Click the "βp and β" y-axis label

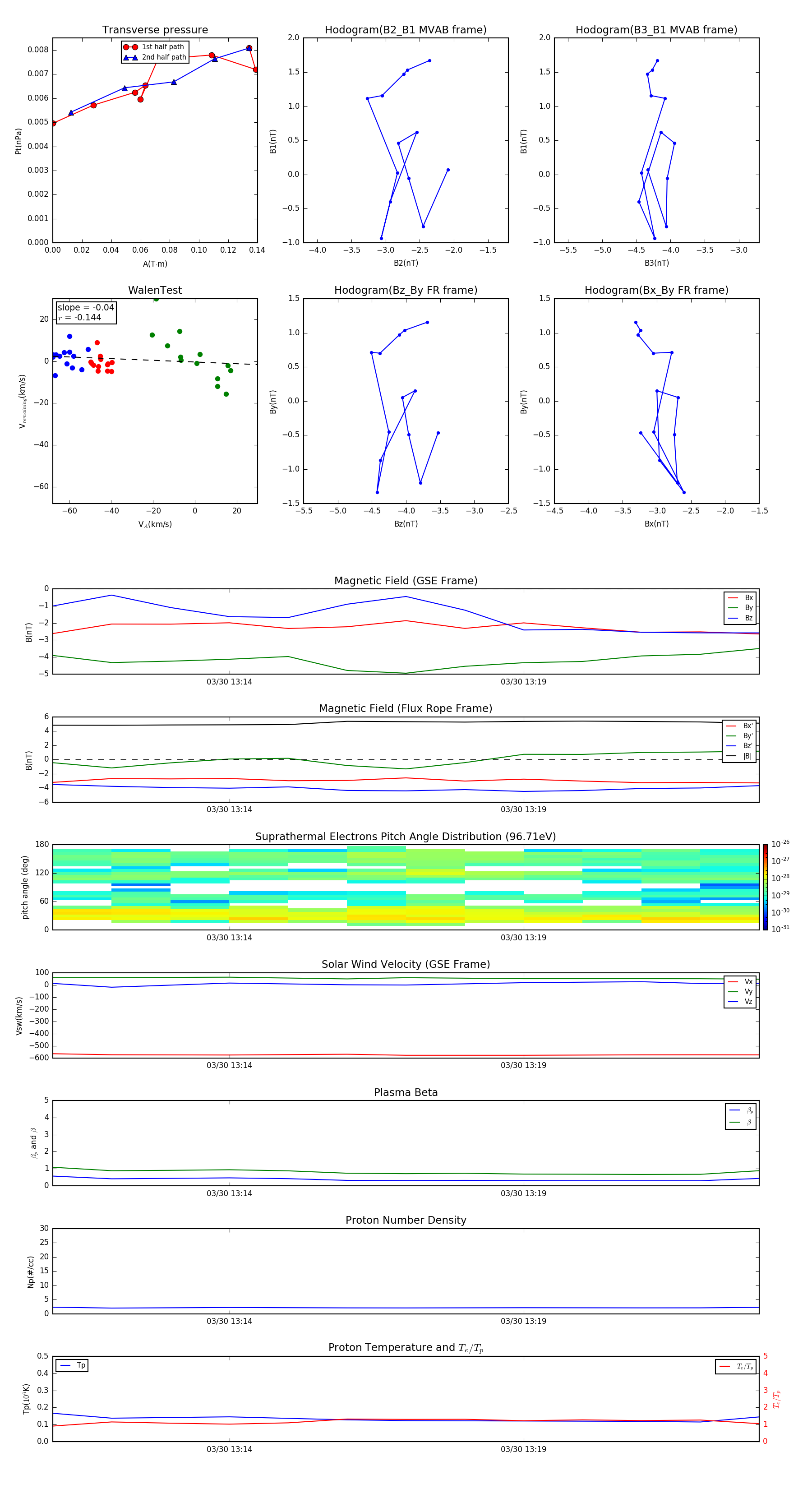point(33,1143)
